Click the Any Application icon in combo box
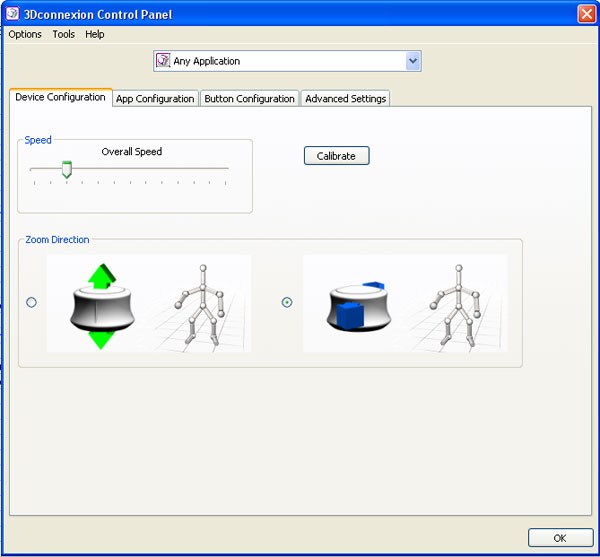This screenshot has height=557, width=600. pos(163,60)
